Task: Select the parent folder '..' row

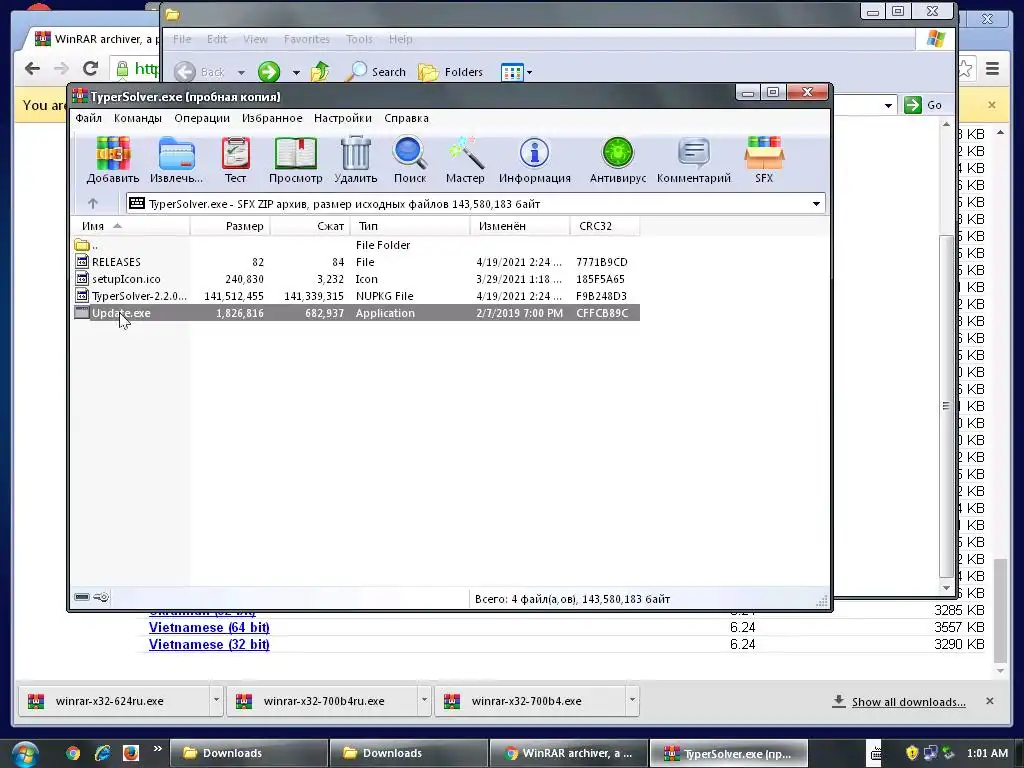Action: (x=356, y=245)
